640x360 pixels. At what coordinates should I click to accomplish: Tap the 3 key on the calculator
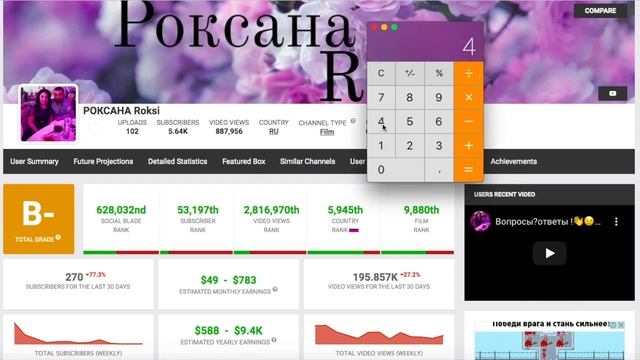tap(439, 146)
